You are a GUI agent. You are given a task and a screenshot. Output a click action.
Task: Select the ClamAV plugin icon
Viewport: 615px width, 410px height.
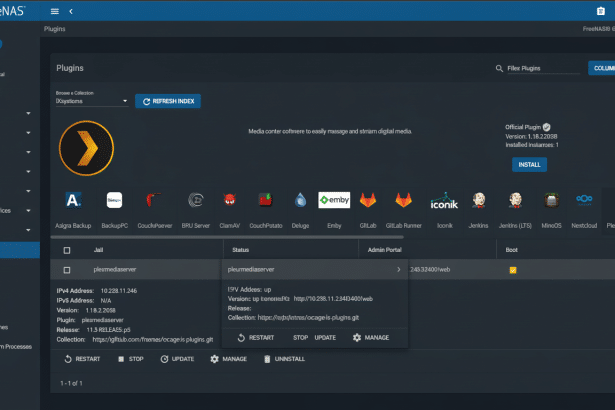tap(229, 200)
